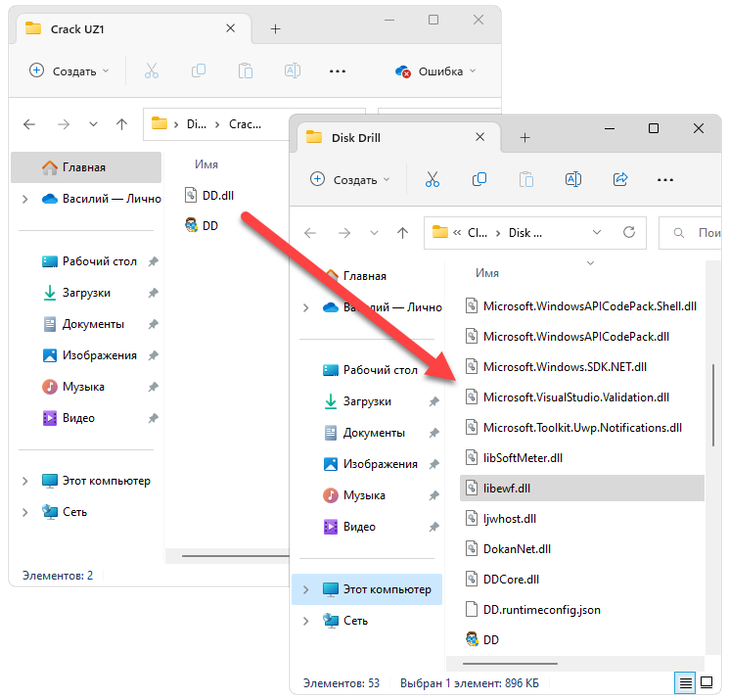Image resolution: width=729 pixels, height=700 pixels.
Task: Click Cut scissors icon in Disk Drill window
Action: point(432,179)
